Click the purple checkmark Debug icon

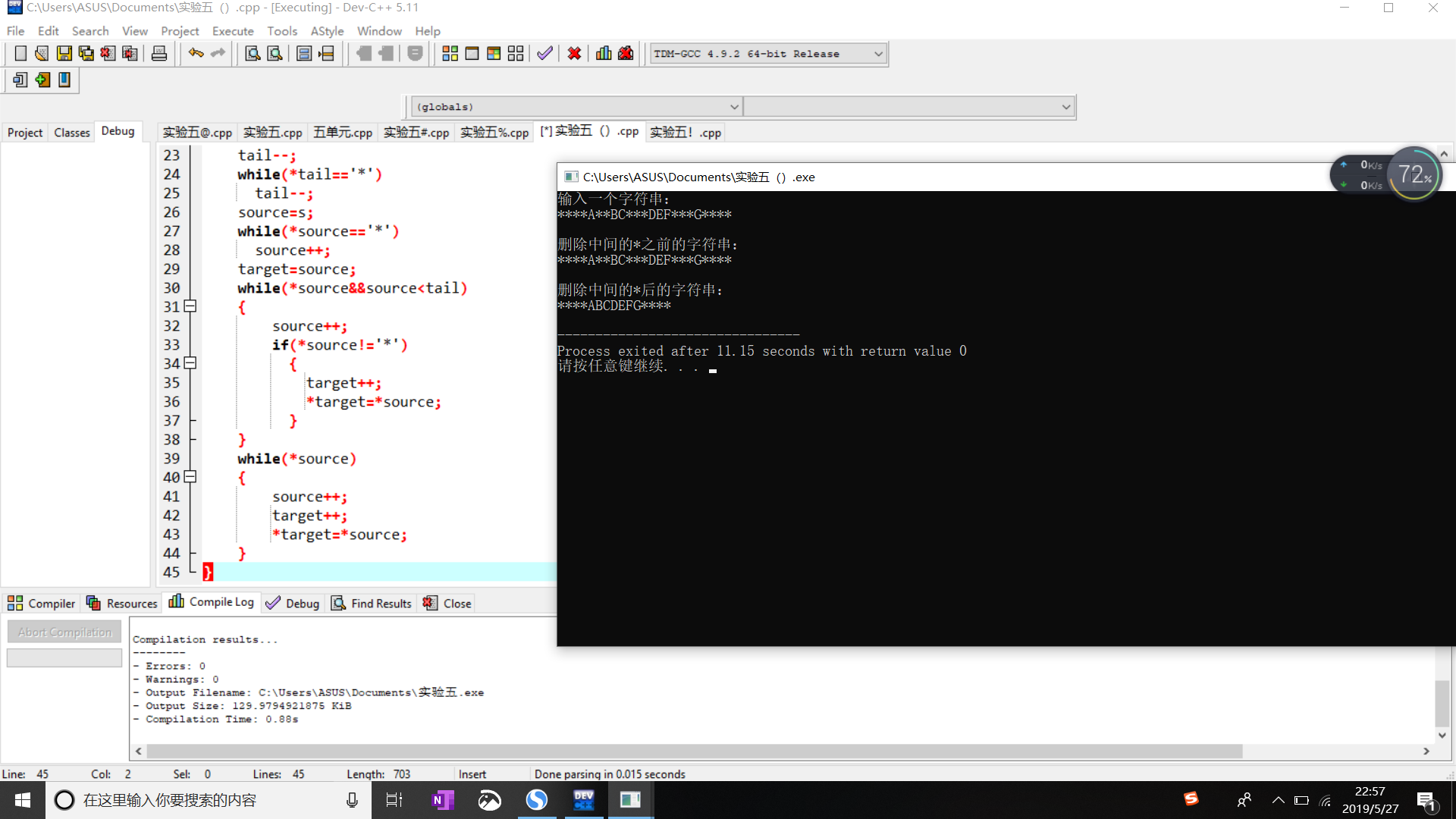pos(544,54)
